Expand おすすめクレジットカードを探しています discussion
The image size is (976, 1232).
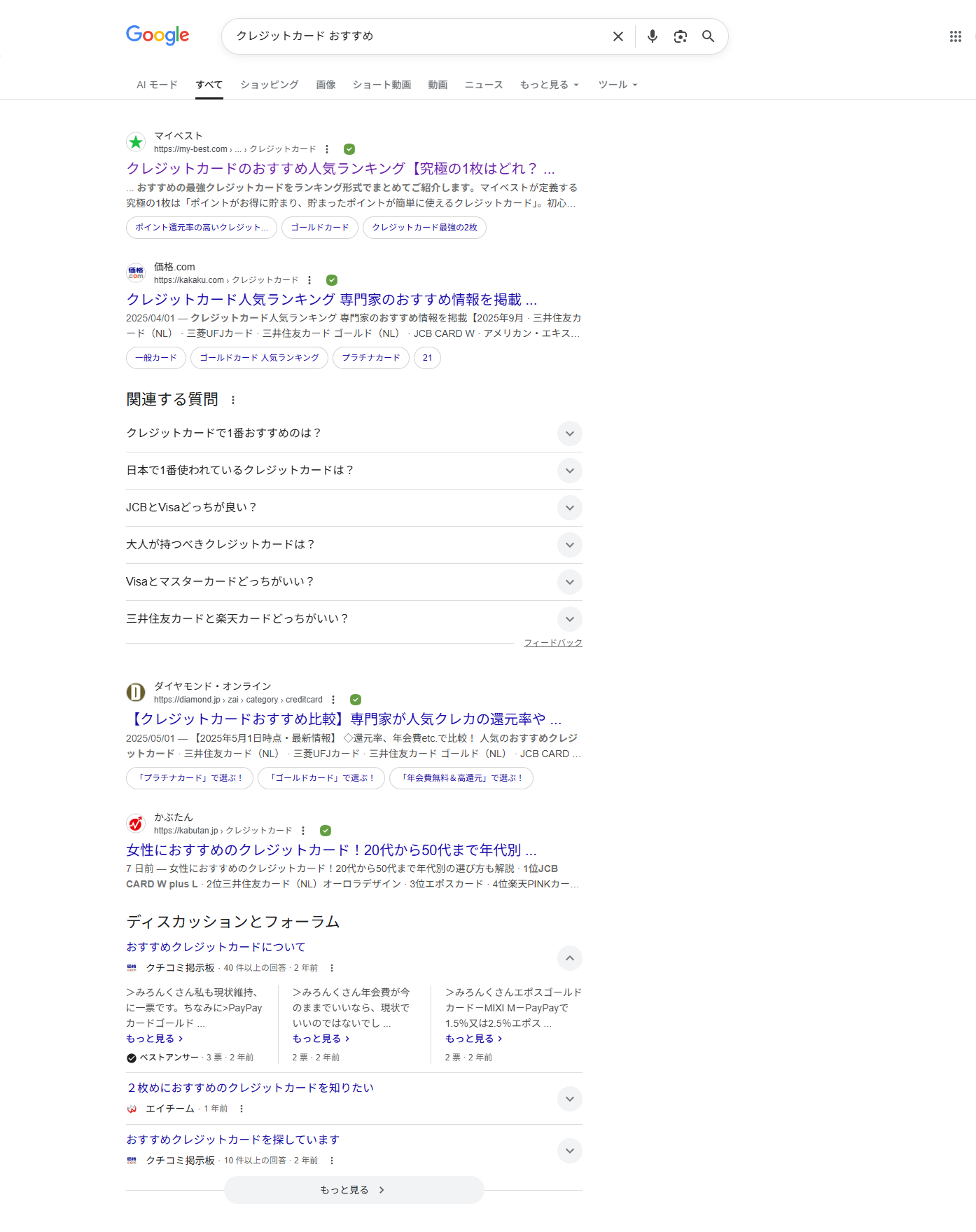coord(570,1151)
